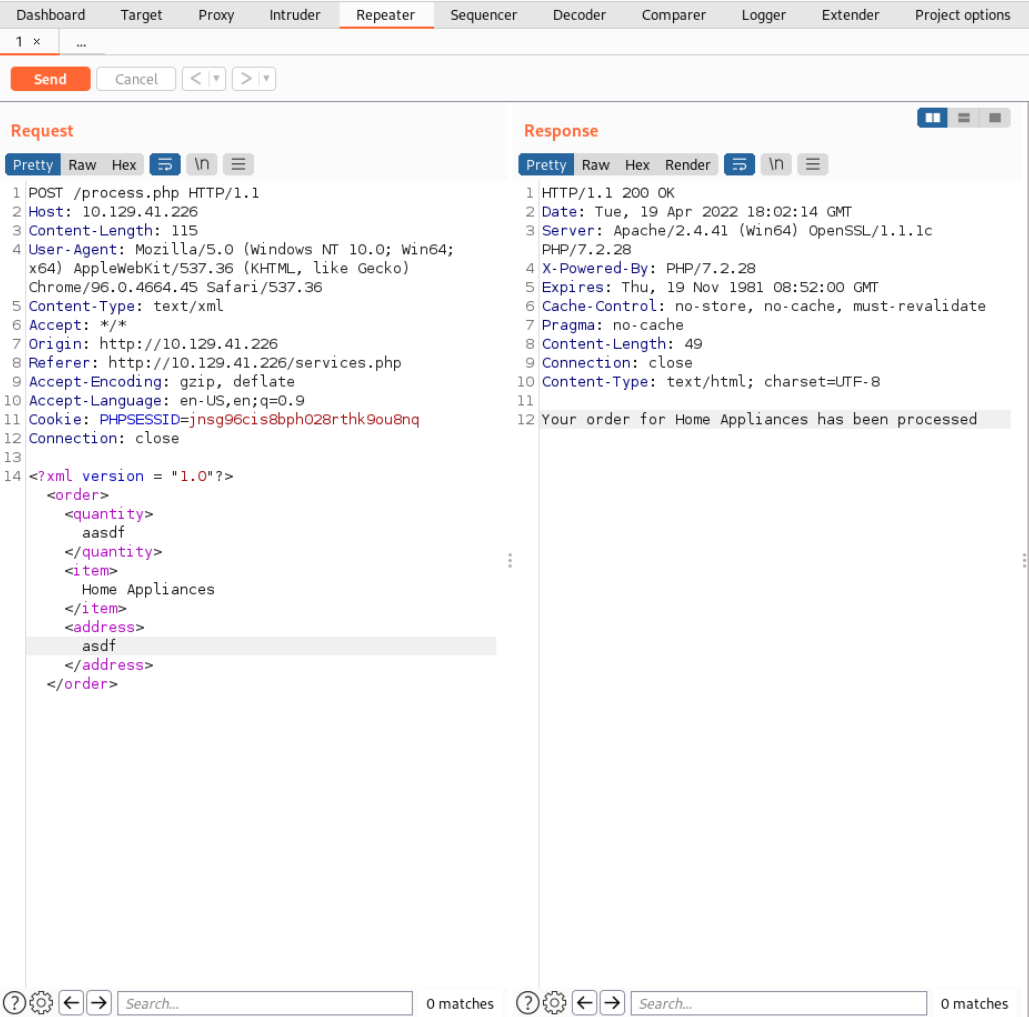Click the order processed response body
Image resolution: width=1029 pixels, height=1017 pixels.
pyautogui.click(x=759, y=419)
